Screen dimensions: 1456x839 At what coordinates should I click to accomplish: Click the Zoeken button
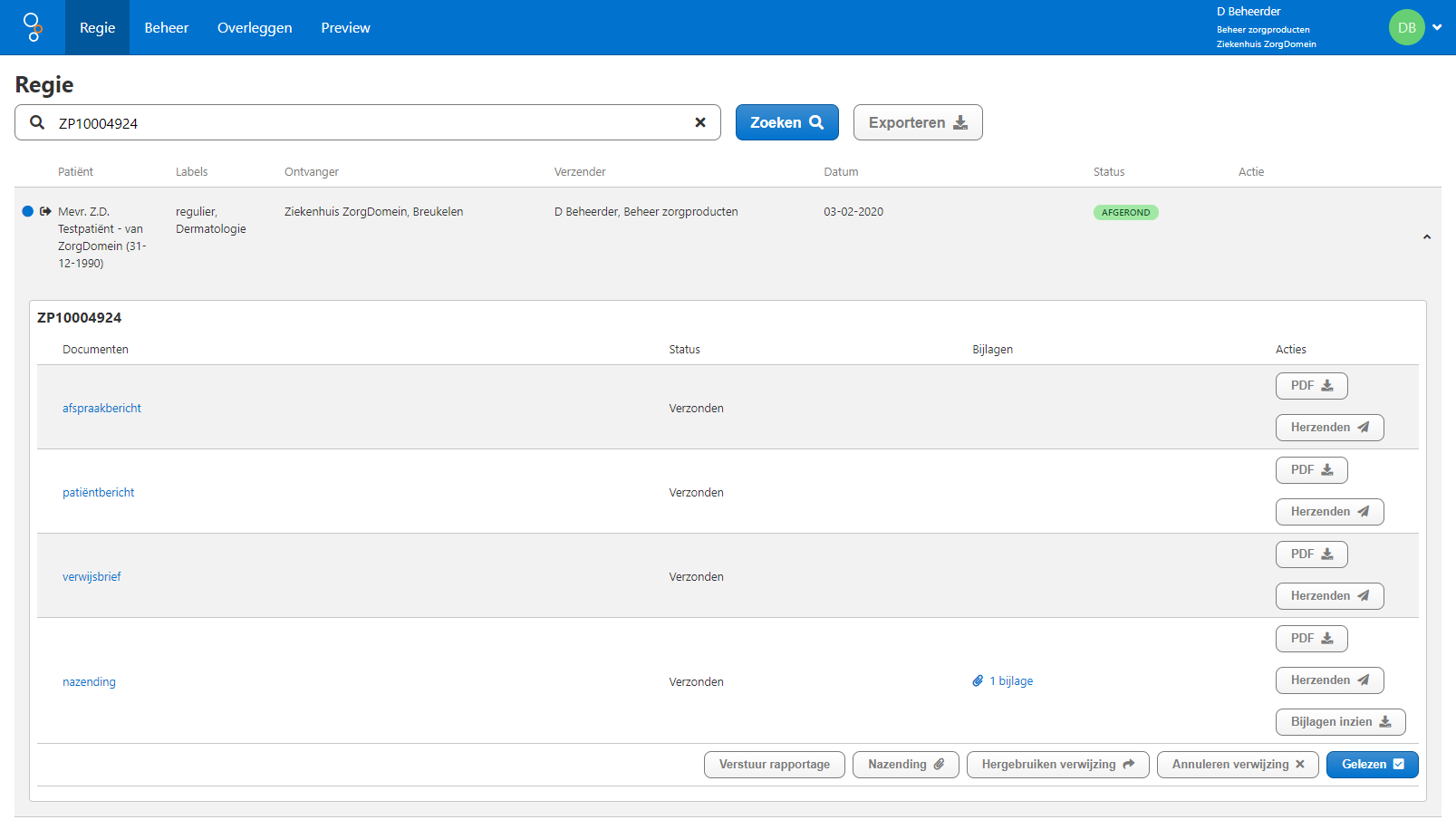(x=786, y=122)
